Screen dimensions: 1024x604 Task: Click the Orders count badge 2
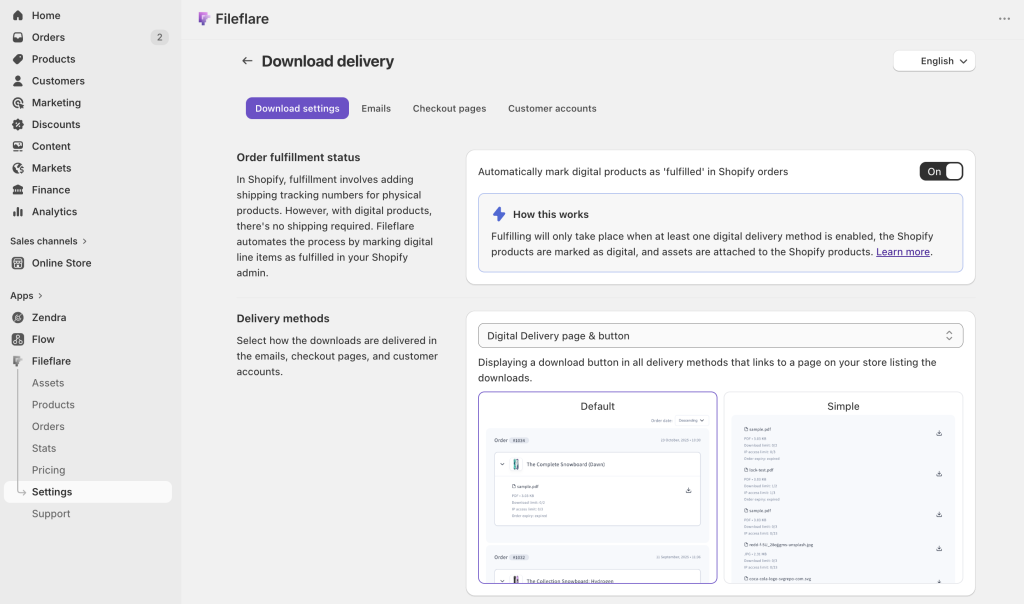pyautogui.click(x=159, y=37)
